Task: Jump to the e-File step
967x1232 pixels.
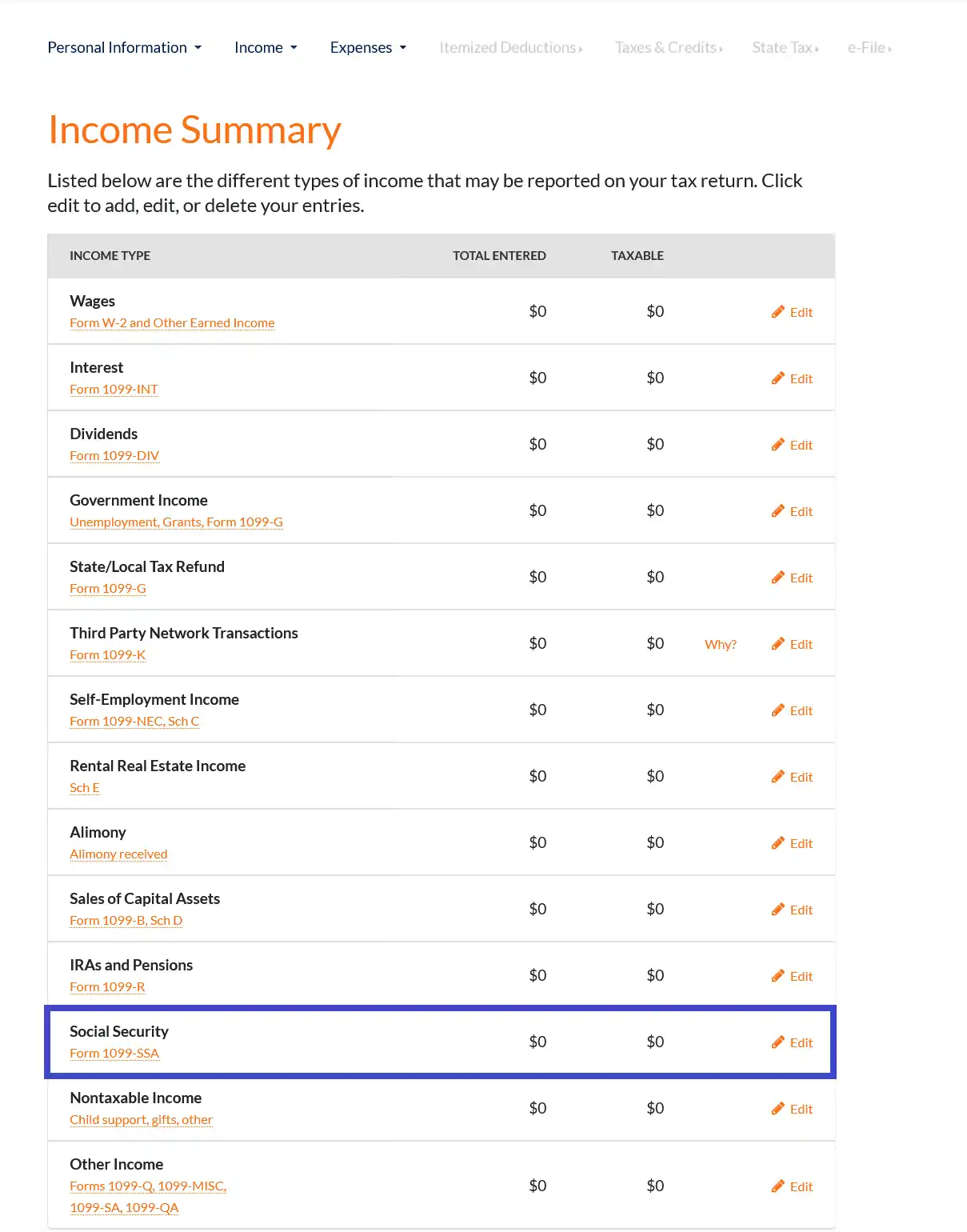Action: coord(869,48)
